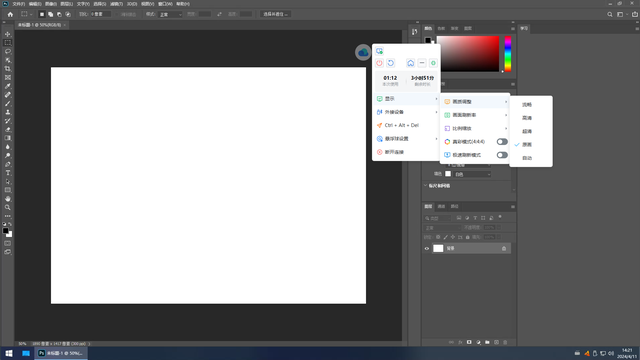
Task: Click the 选择并遮住 button
Action: click(x=276, y=14)
